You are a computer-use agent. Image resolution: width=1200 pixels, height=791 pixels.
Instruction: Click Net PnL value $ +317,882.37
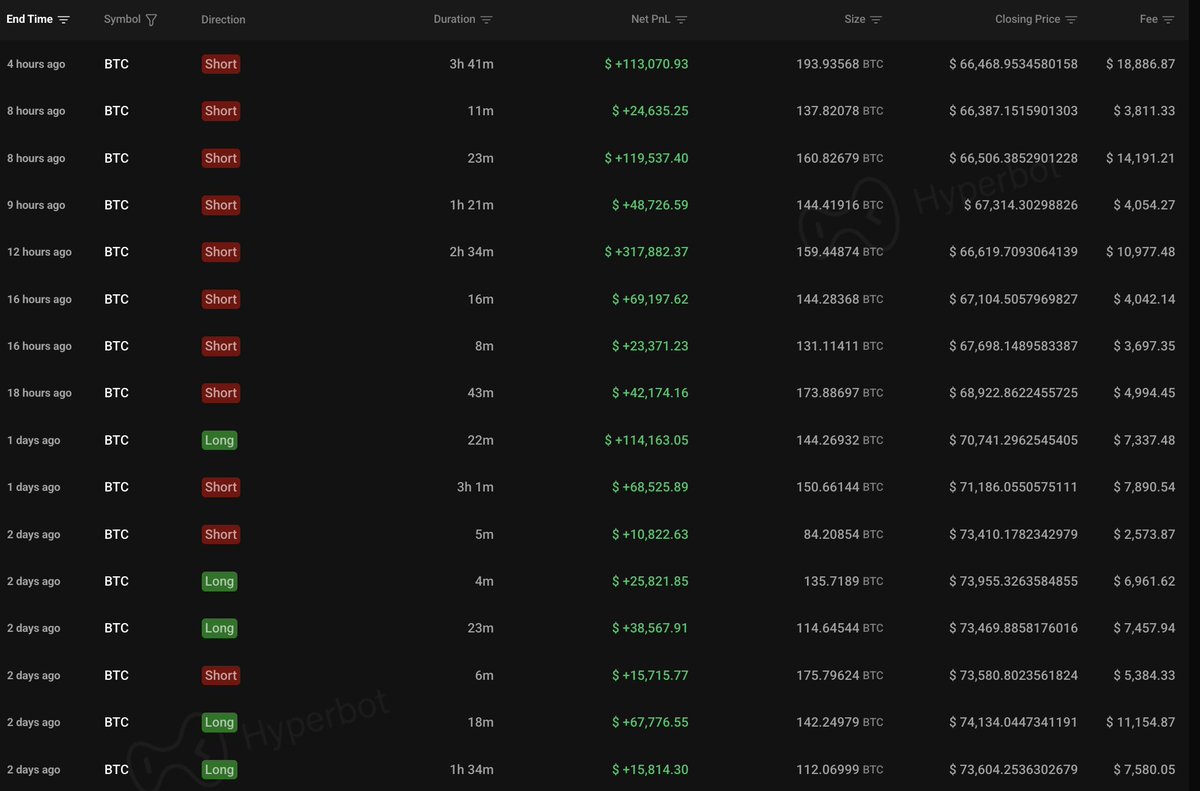pos(646,252)
